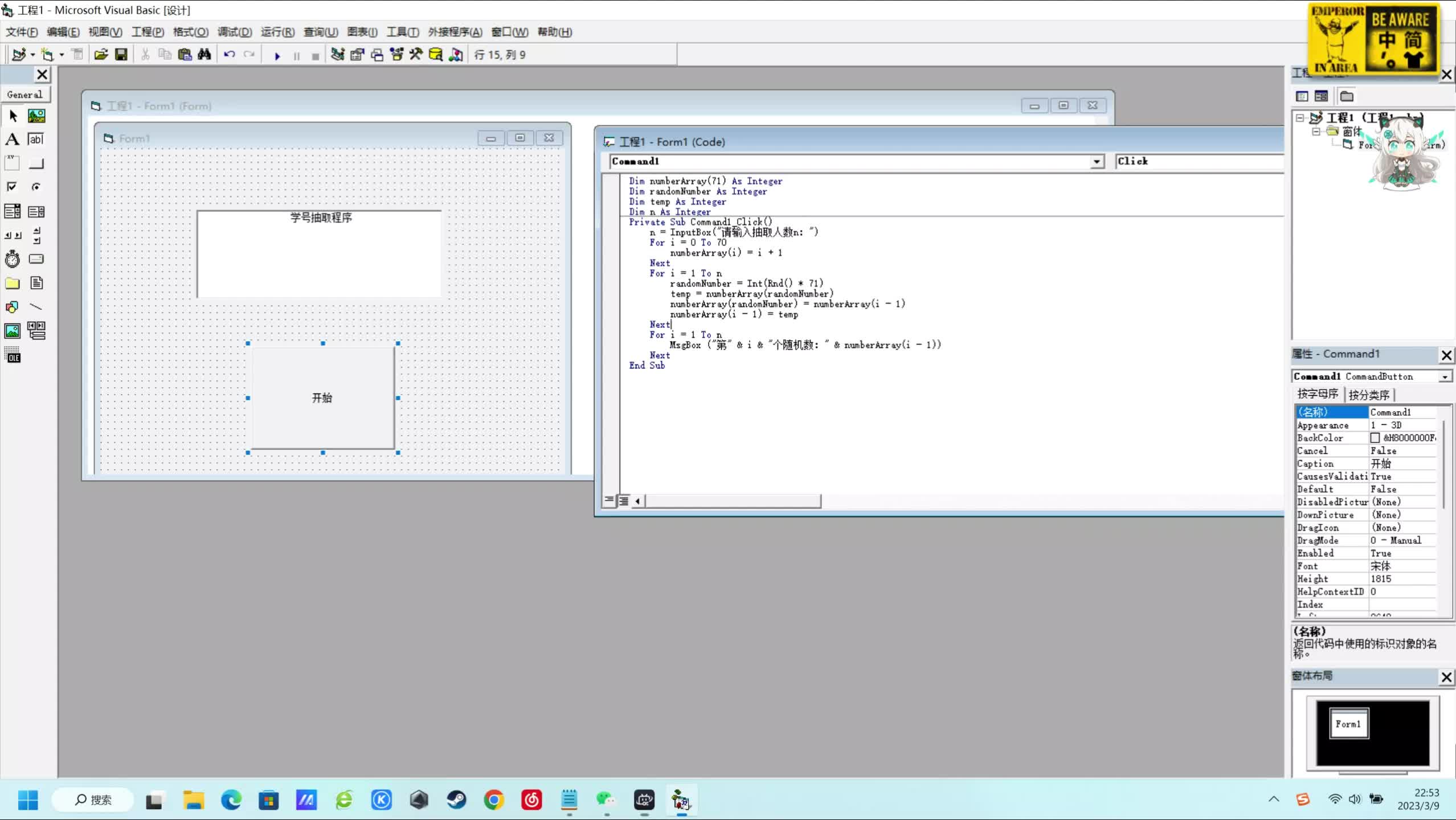Select the Timer control in toolbox
1456x820 pixels.
click(12, 259)
